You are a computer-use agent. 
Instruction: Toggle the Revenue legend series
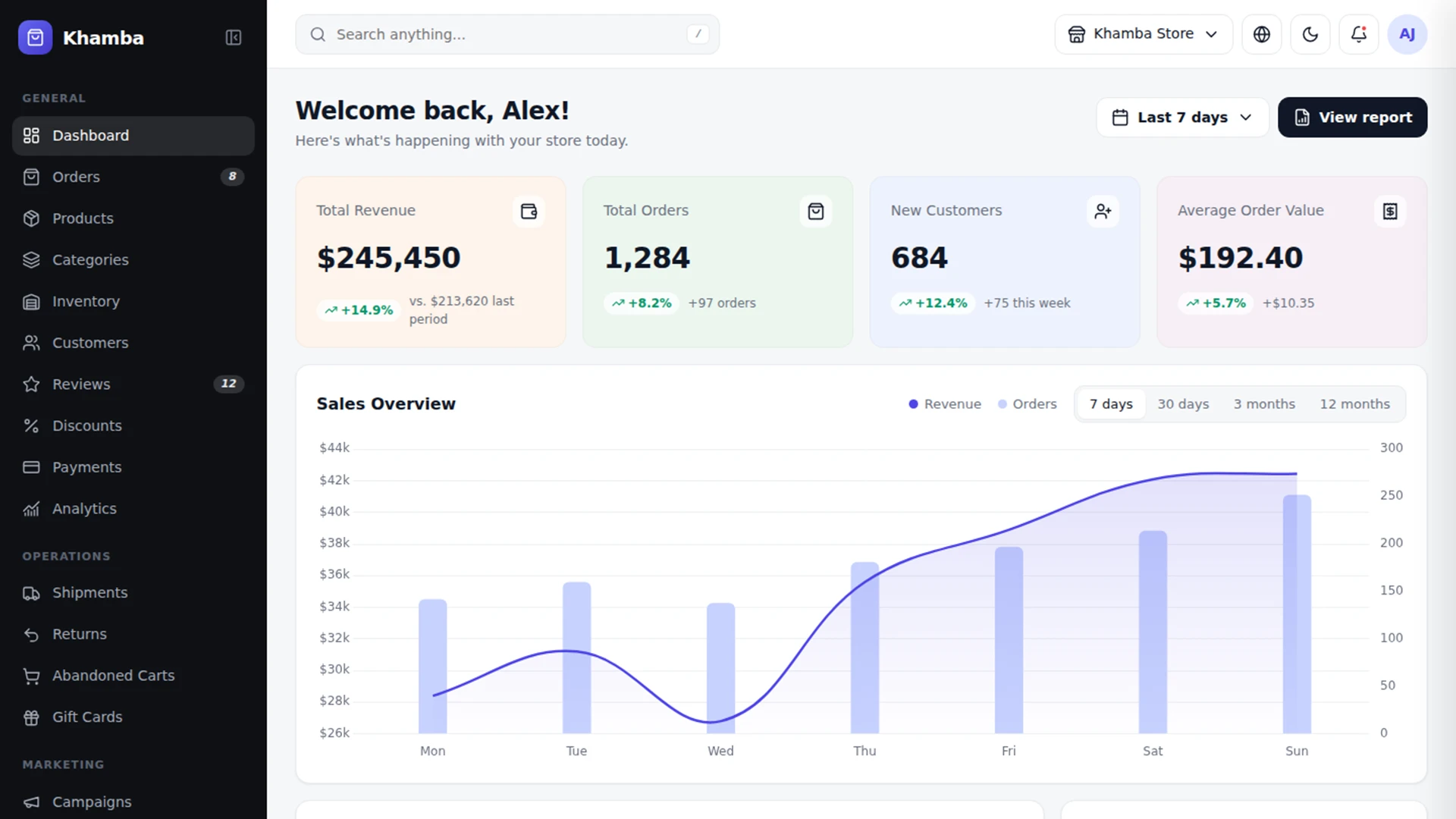(x=945, y=404)
